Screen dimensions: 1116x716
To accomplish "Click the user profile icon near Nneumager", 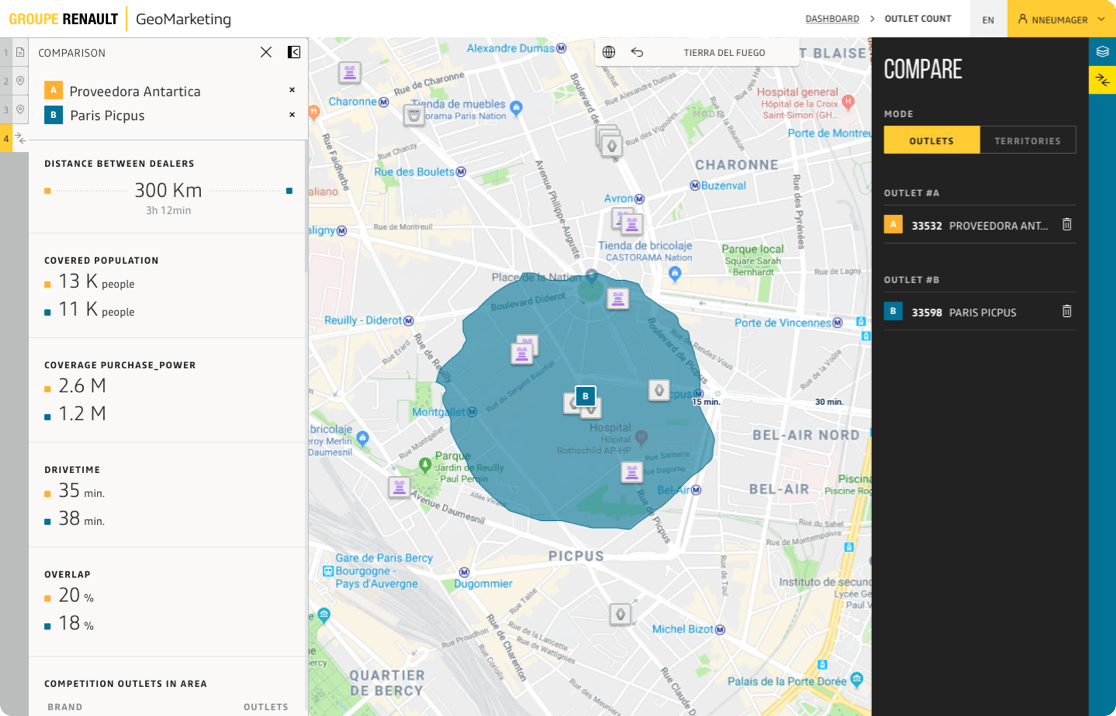I will pos(1020,18).
